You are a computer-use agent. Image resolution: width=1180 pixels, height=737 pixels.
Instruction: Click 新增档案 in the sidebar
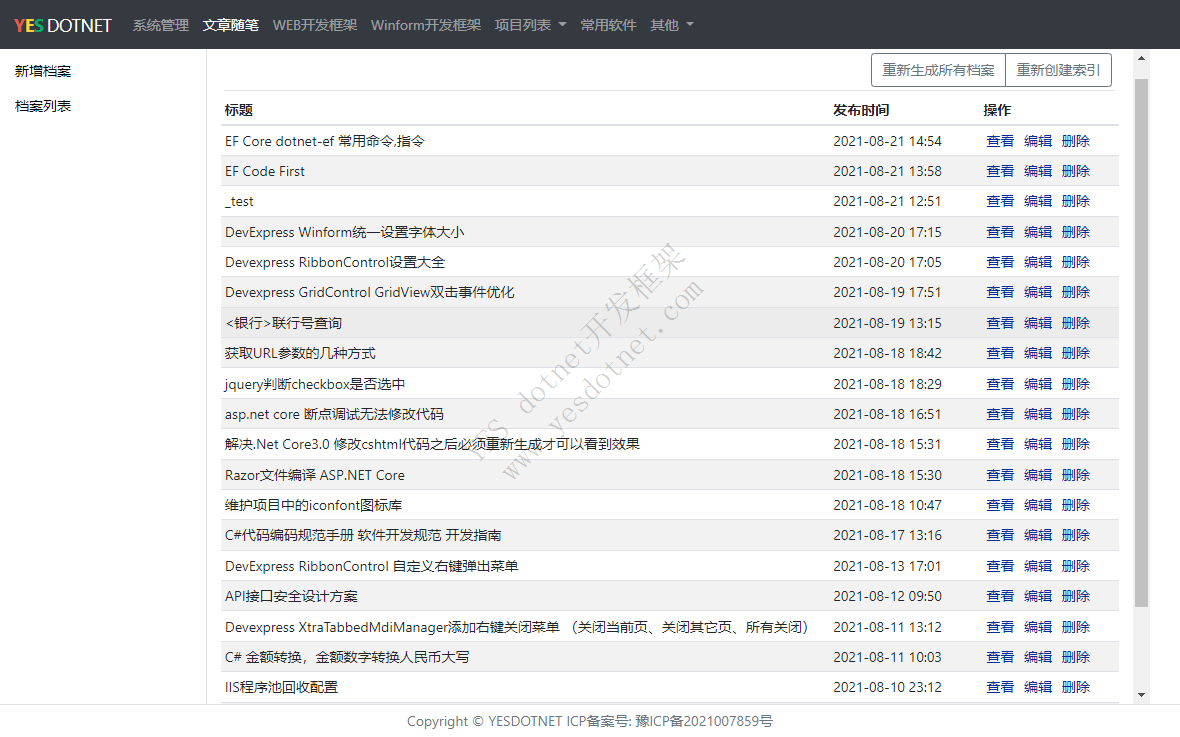pyautogui.click(x=43, y=71)
